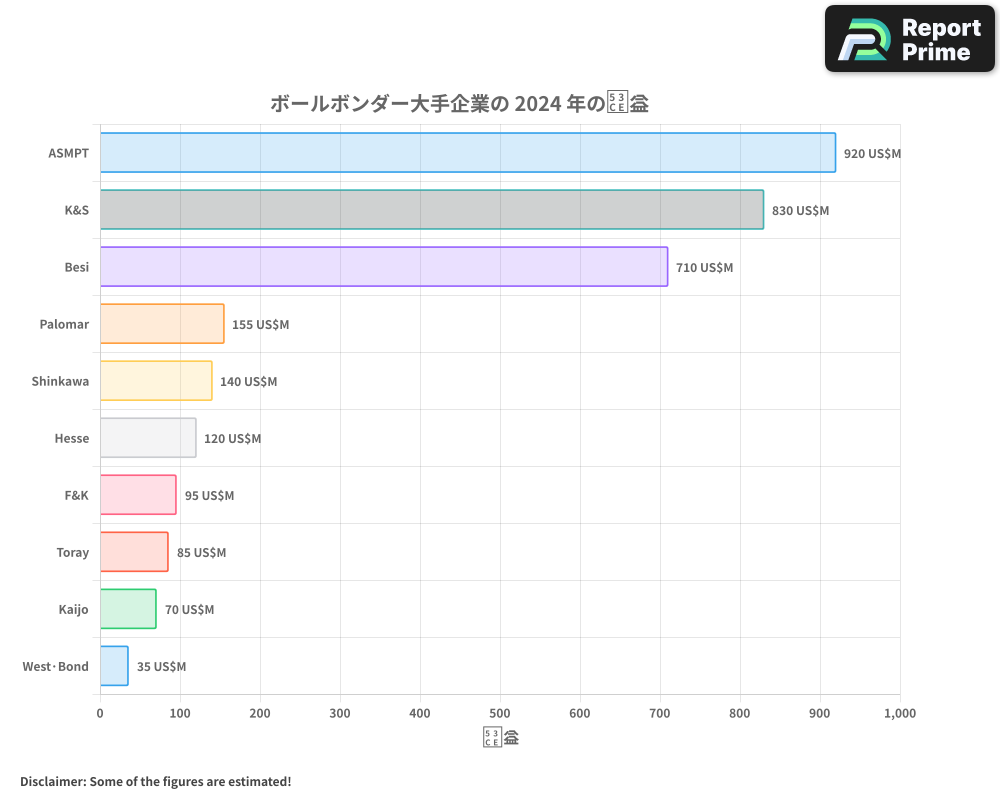The image size is (1000, 800).
Task: Select the F&K bar
Action: pyautogui.click(x=137, y=495)
